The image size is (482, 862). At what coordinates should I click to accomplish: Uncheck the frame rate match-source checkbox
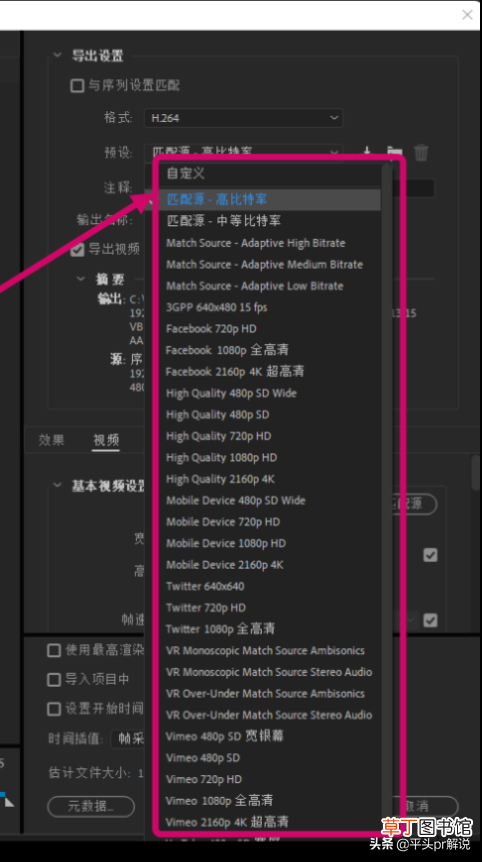pos(430,621)
